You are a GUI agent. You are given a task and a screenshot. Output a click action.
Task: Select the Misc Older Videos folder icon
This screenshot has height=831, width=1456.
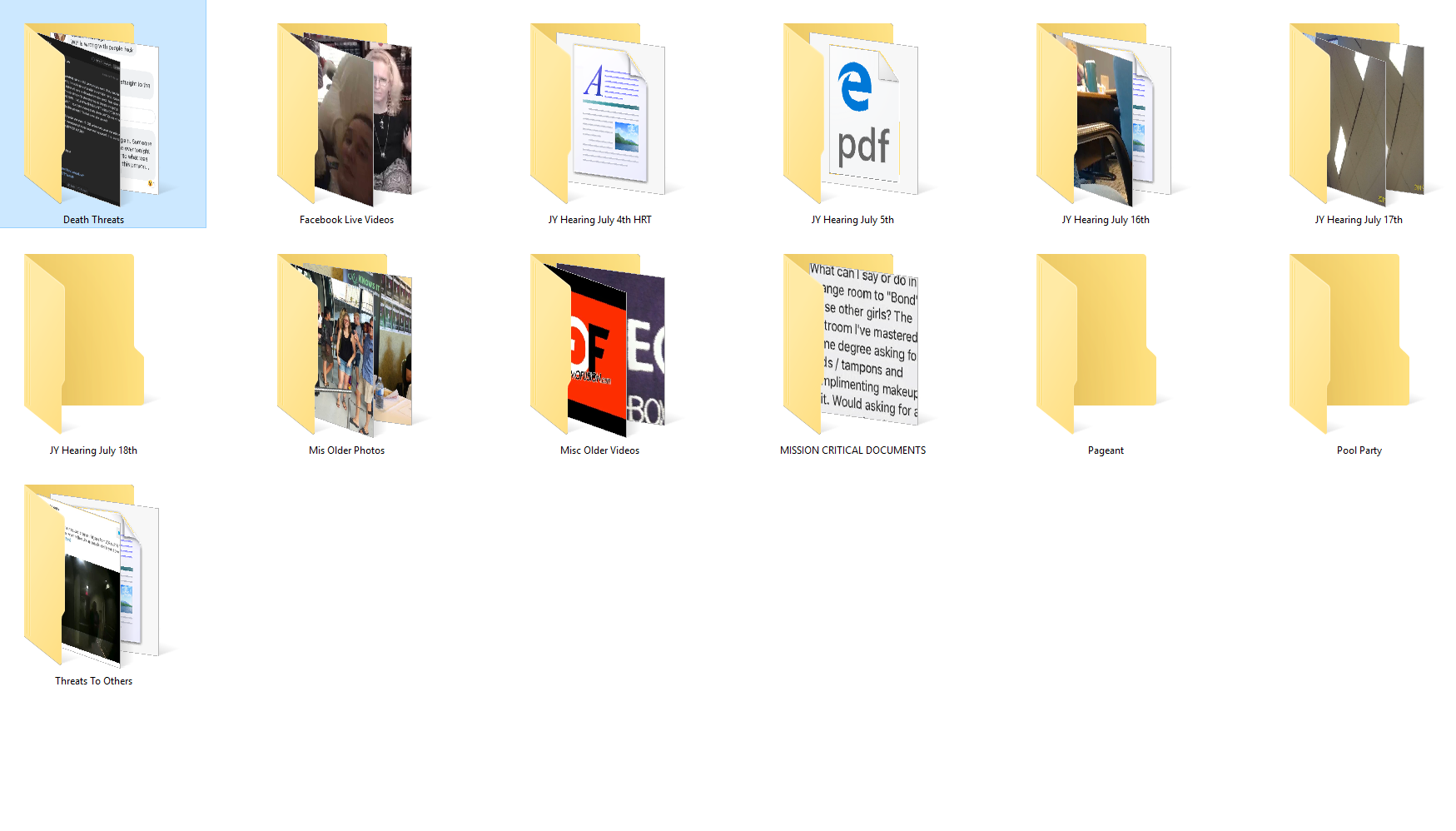pyautogui.click(x=598, y=345)
